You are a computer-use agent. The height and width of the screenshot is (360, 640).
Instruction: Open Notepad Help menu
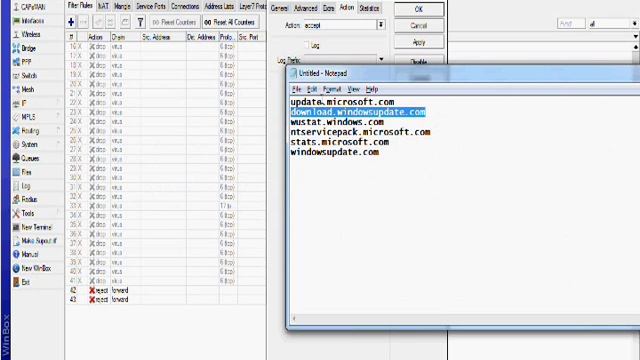pos(372,89)
